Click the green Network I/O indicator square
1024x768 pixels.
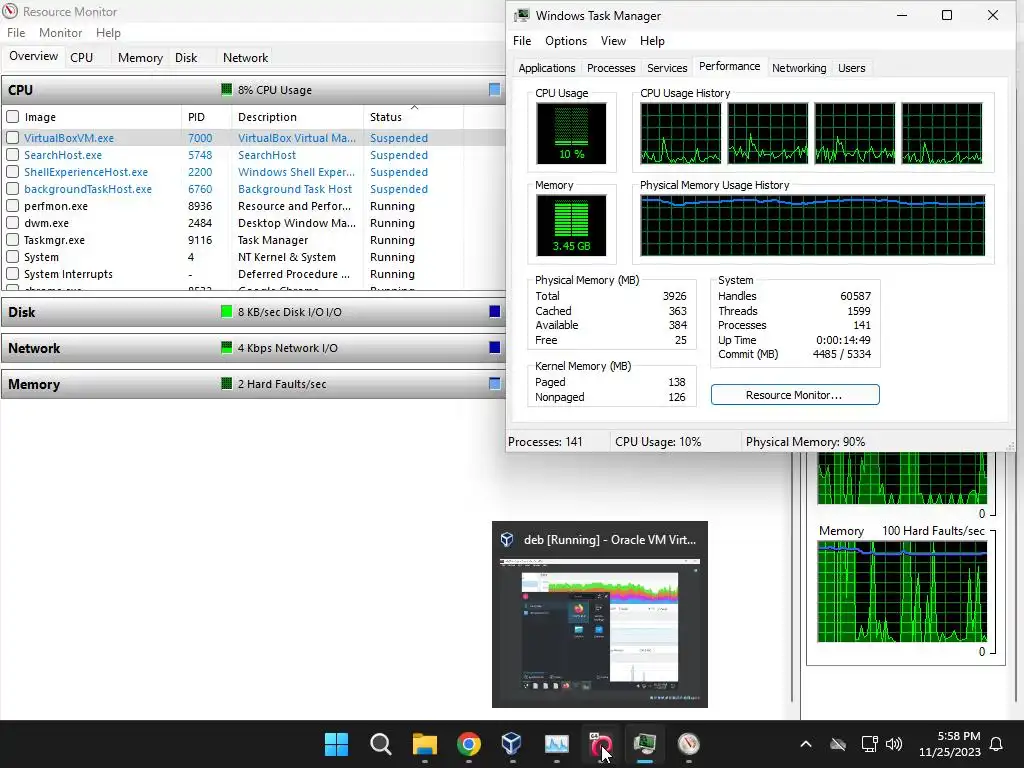coord(227,347)
